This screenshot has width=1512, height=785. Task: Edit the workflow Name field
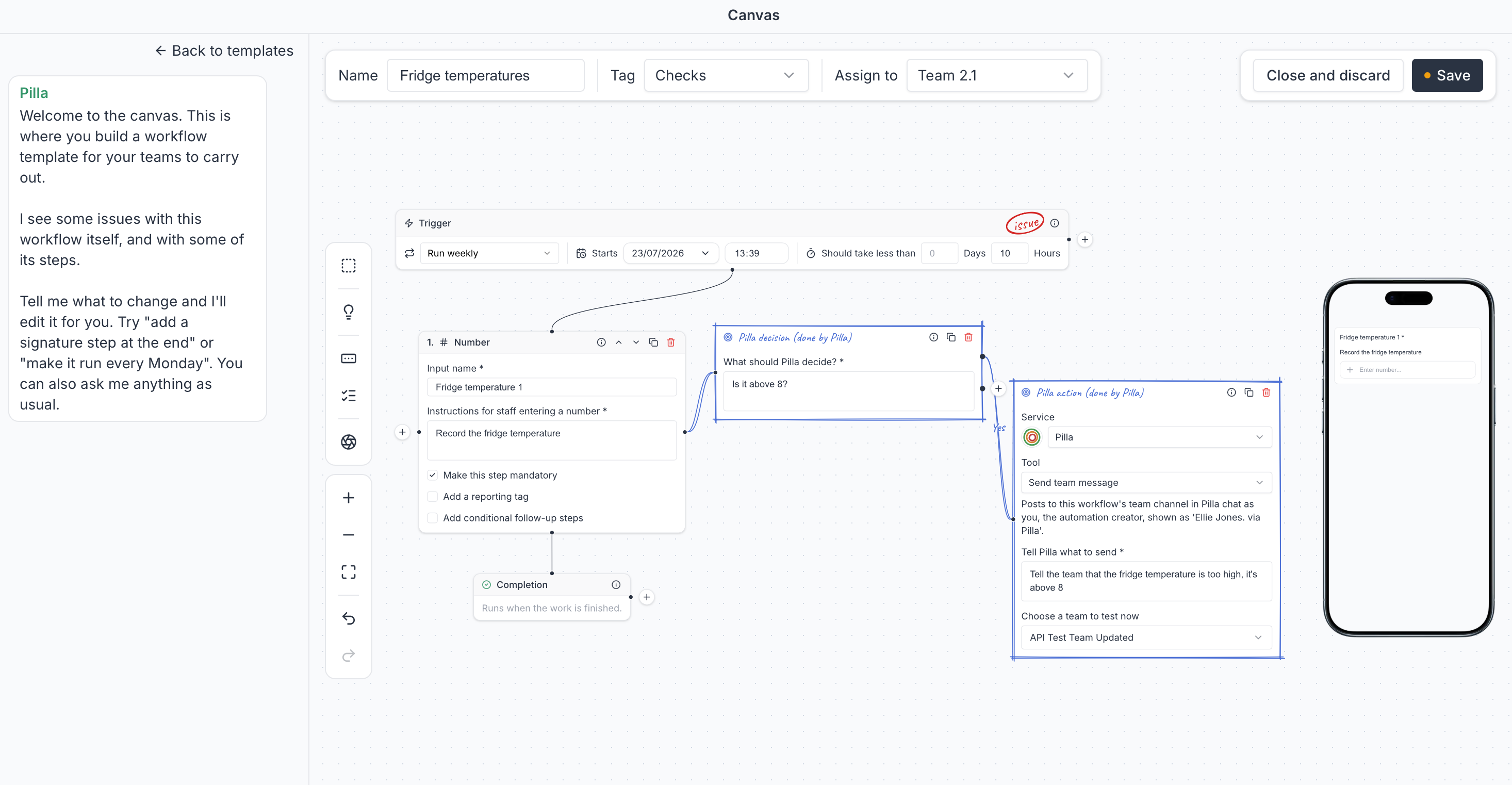coord(485,75)
